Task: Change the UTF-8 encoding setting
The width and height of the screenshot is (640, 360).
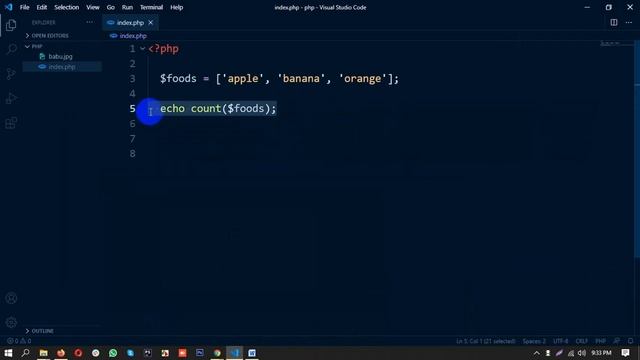Action: 560,341
